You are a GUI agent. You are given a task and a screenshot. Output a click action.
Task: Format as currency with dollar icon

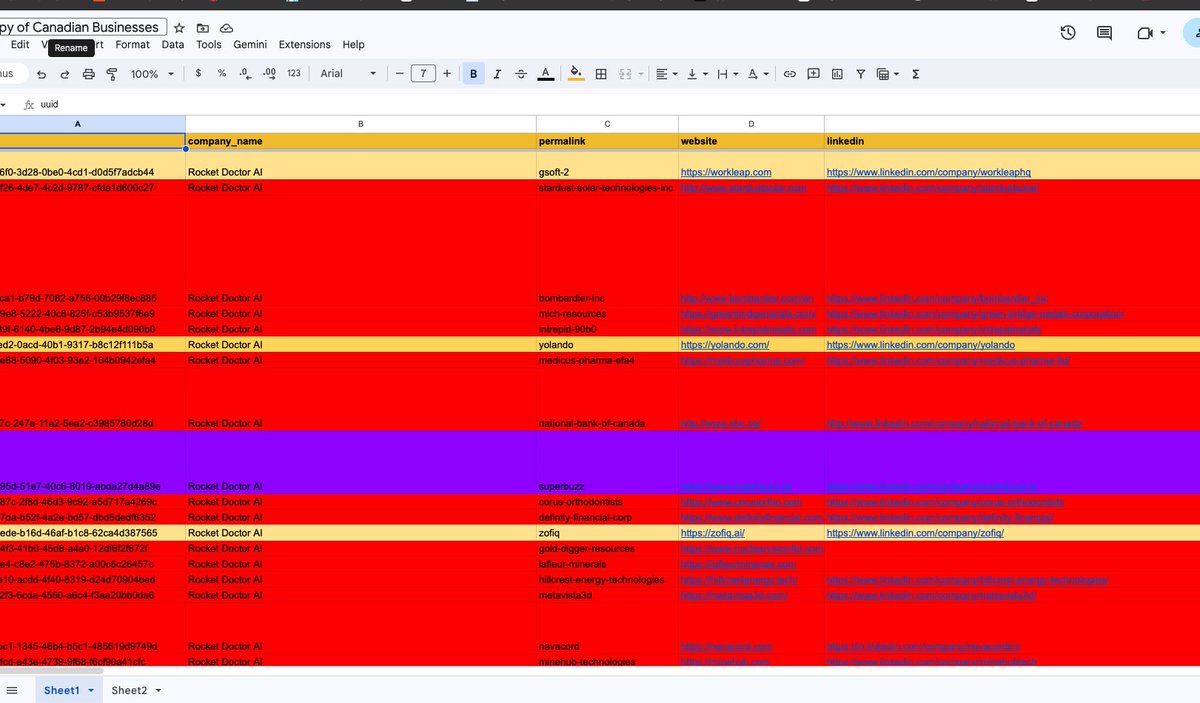198,74
